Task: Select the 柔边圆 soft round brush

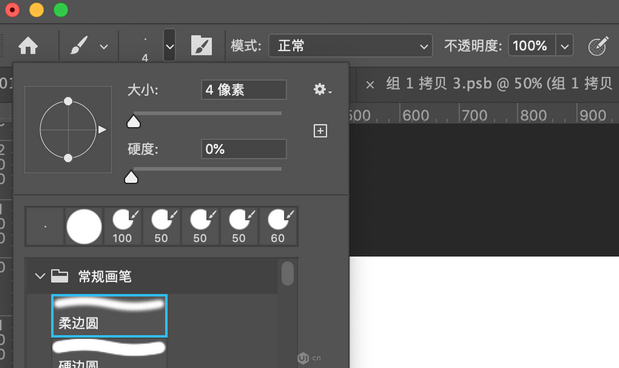Action: point(109,316)
